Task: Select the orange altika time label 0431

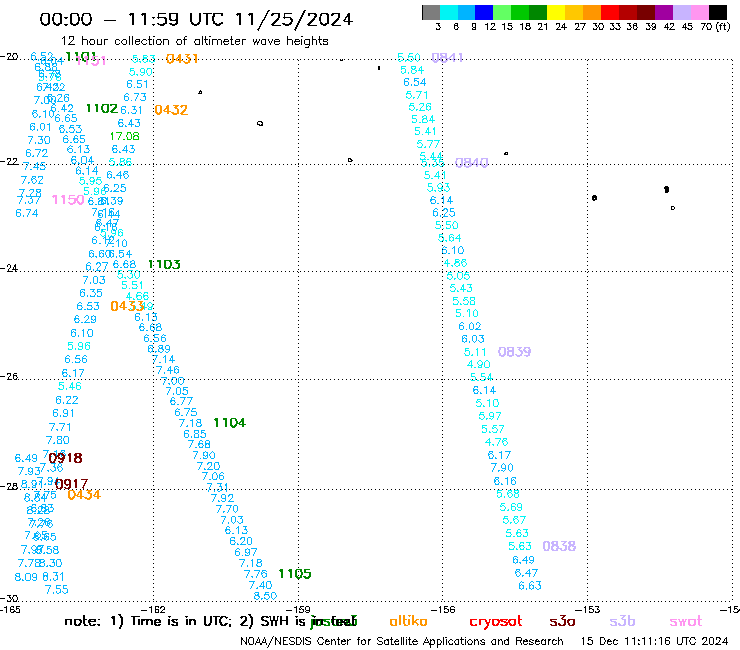Action: pyautogui.click(x=182, y=59)
